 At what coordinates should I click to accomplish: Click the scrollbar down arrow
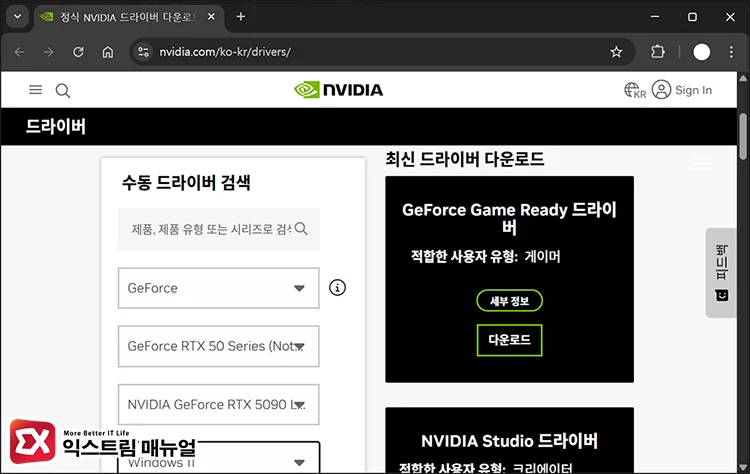[x=743, y=467]
